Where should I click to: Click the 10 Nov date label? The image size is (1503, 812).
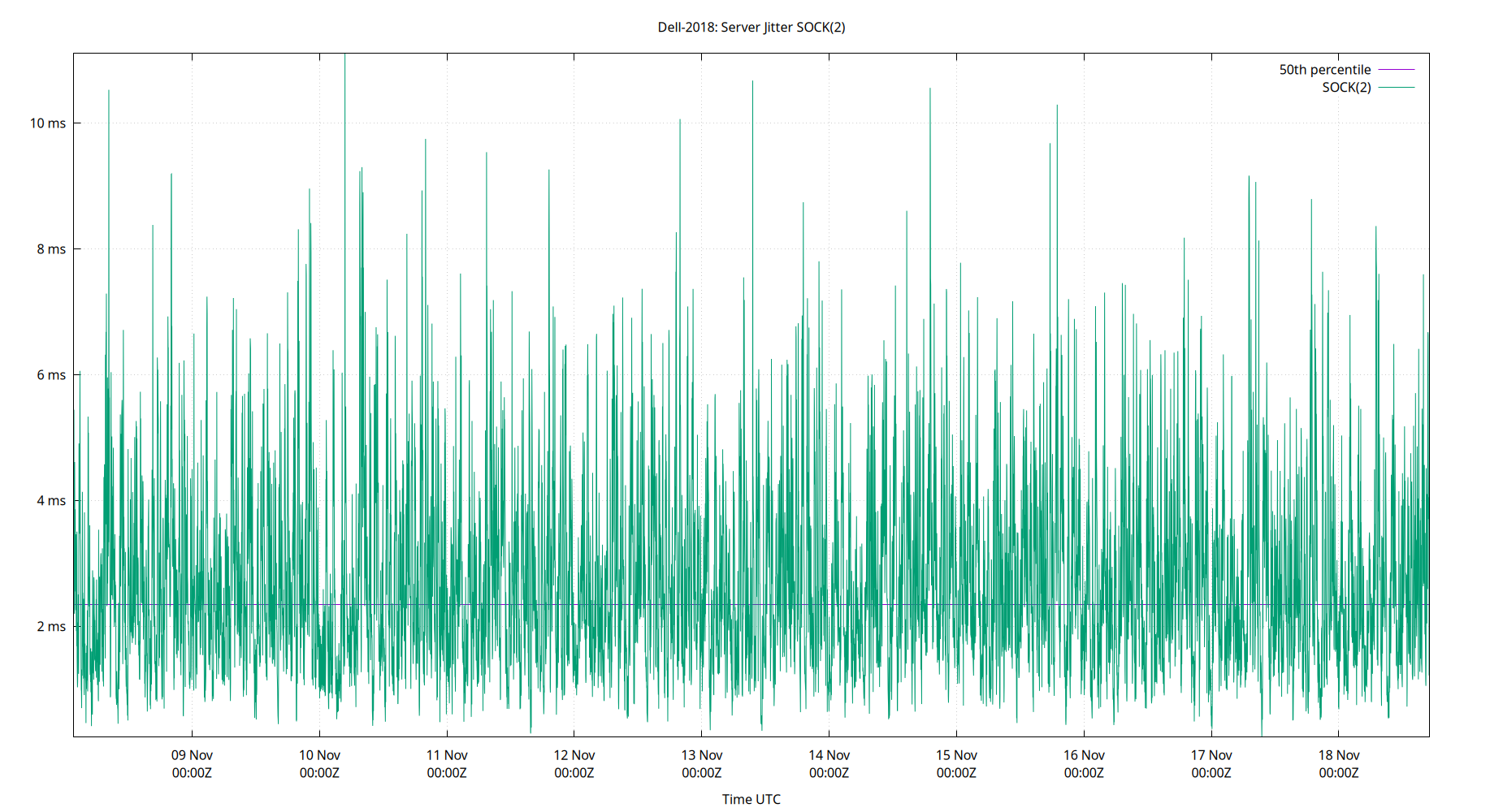pos(318,754)
